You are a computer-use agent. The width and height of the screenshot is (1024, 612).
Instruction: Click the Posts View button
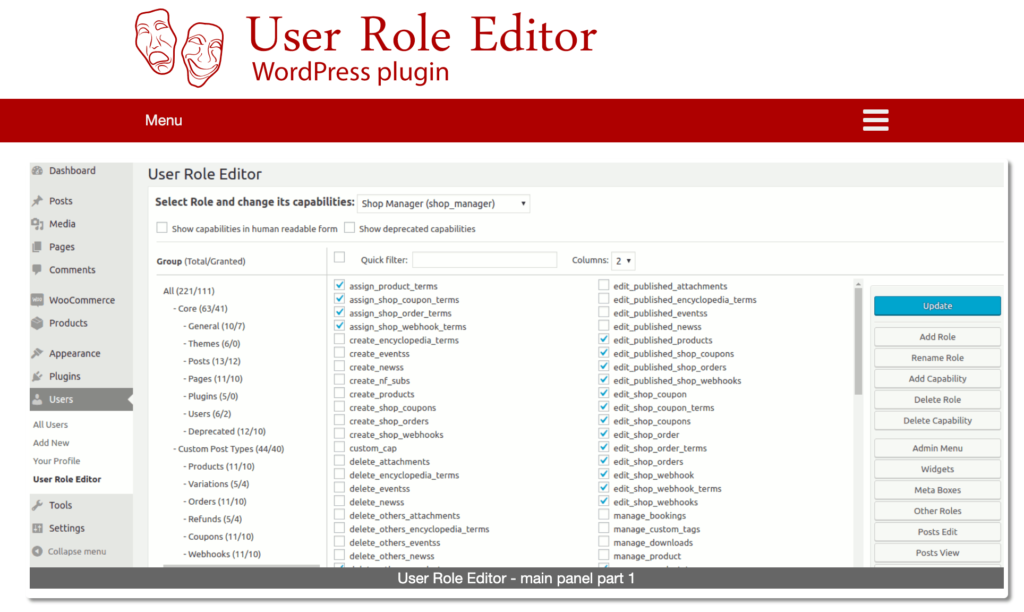(937, 553)
